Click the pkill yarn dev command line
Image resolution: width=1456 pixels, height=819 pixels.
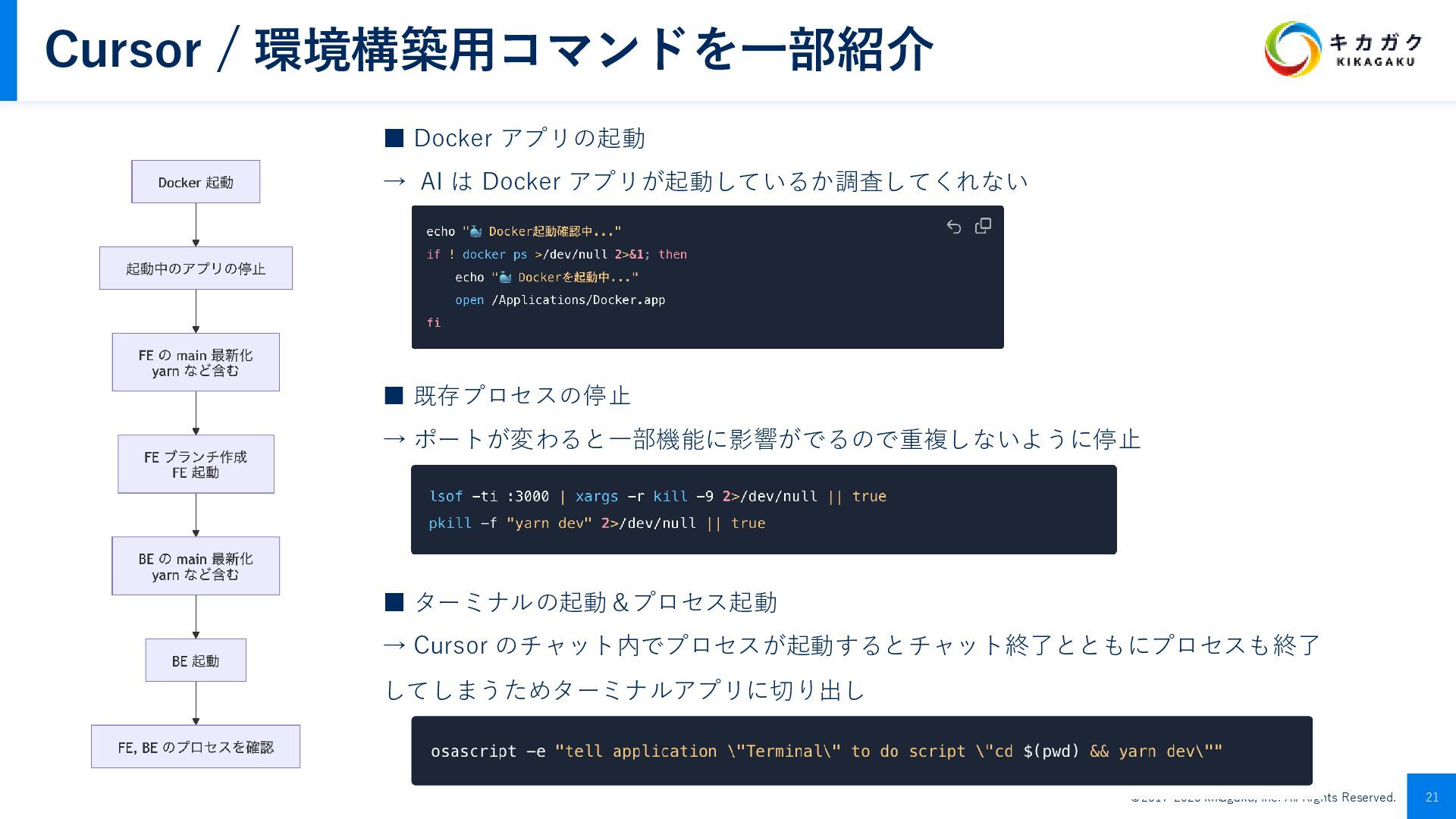coord(596,523)
